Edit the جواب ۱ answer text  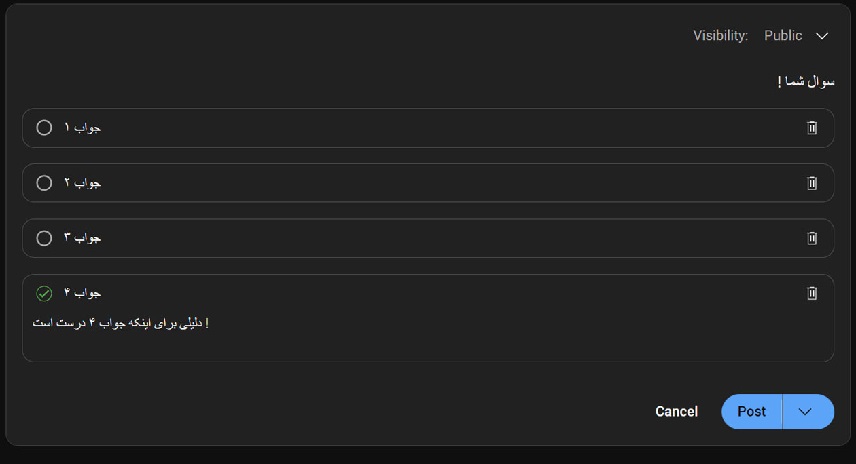[82, 128]
